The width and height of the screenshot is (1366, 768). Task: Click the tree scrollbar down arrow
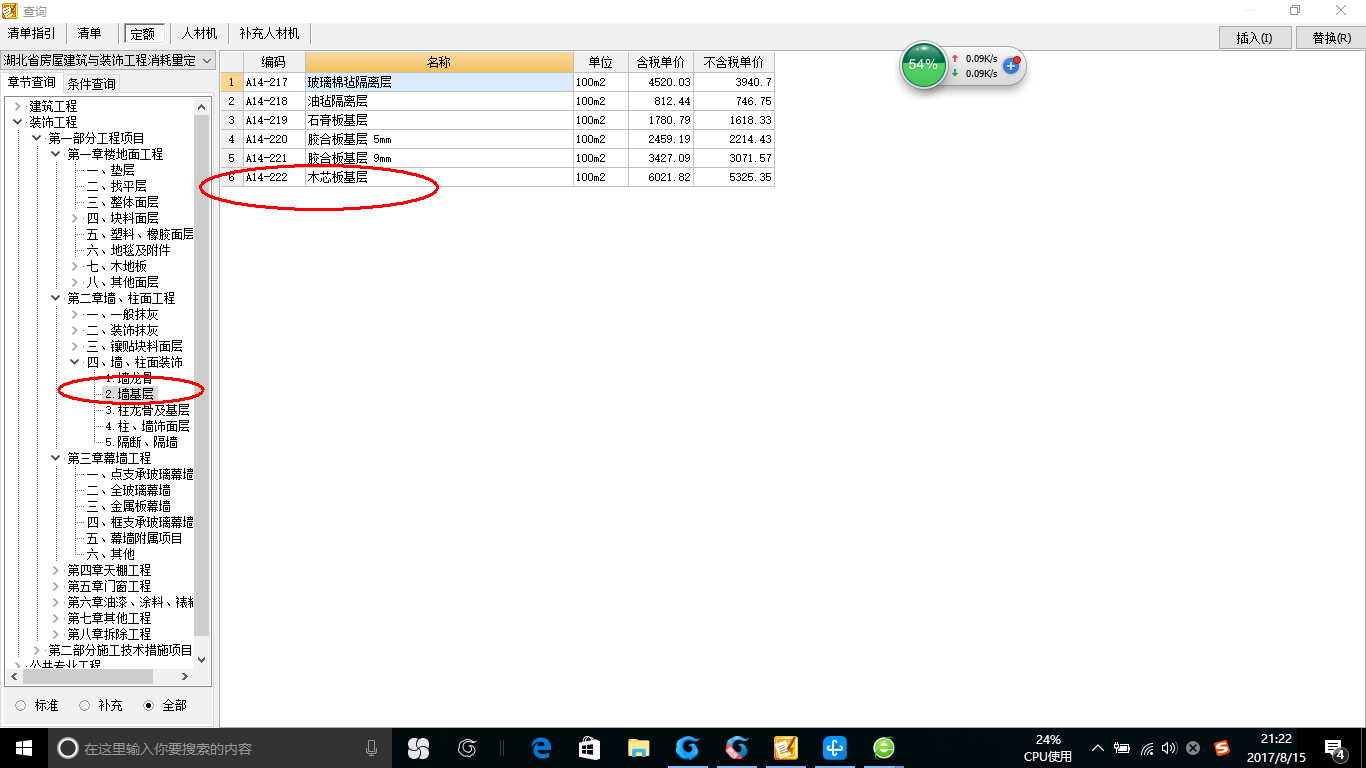[x=202, y=659]
